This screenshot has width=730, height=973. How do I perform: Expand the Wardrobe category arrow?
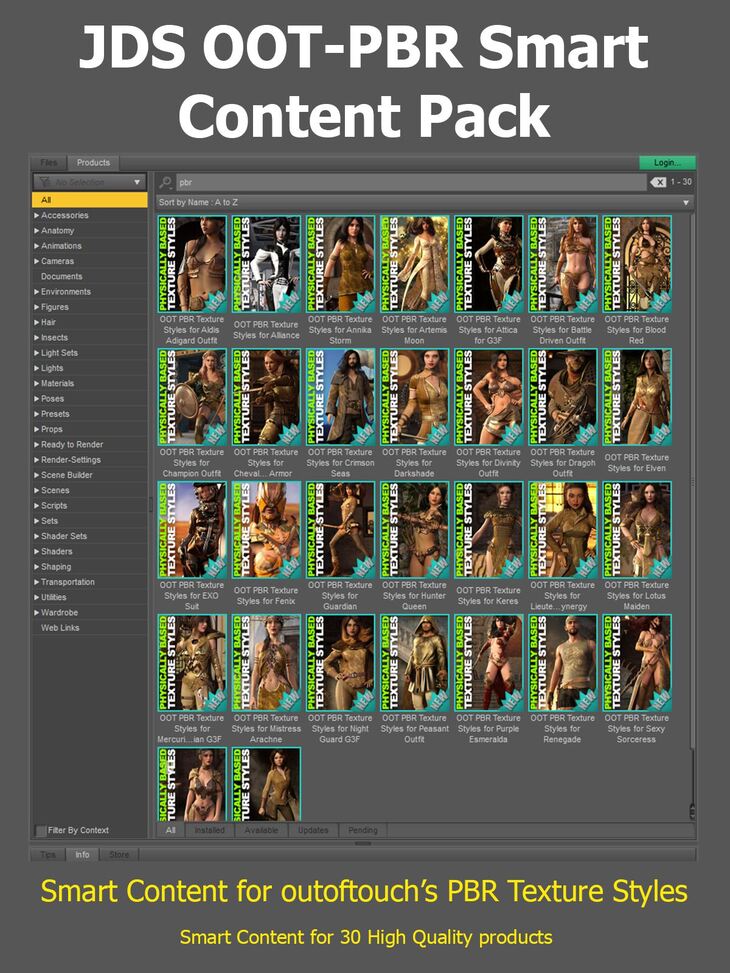click(38, 612)
